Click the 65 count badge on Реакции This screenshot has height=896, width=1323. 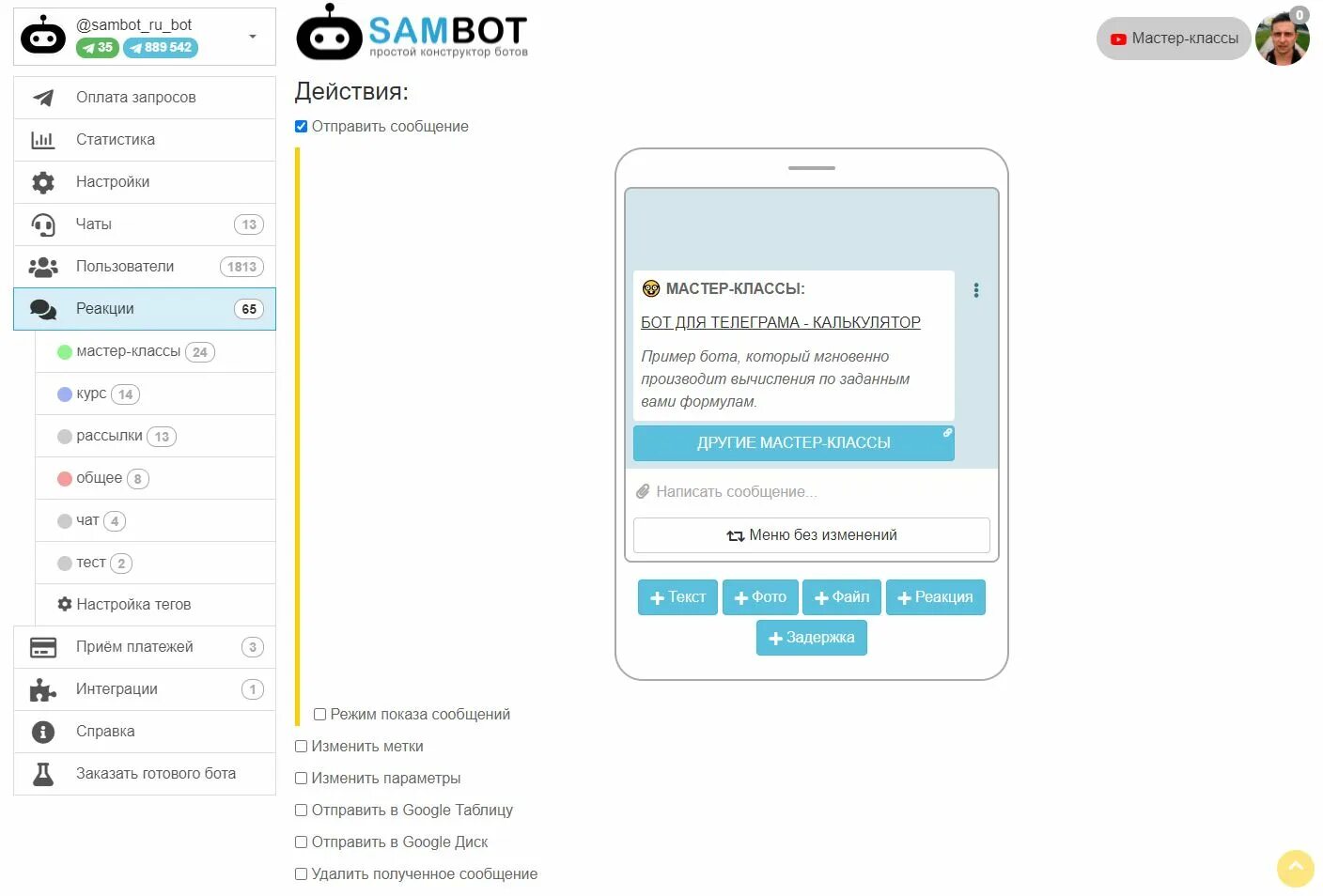point(249,309)
